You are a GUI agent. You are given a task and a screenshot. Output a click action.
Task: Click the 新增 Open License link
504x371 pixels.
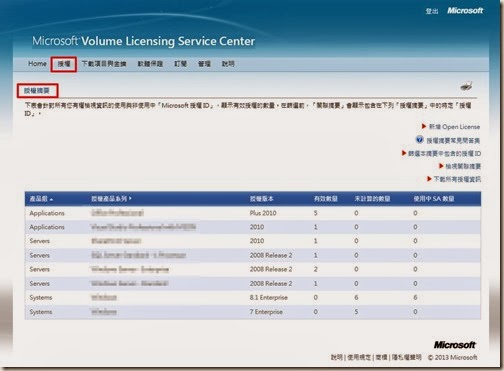(x=454, y=127)
